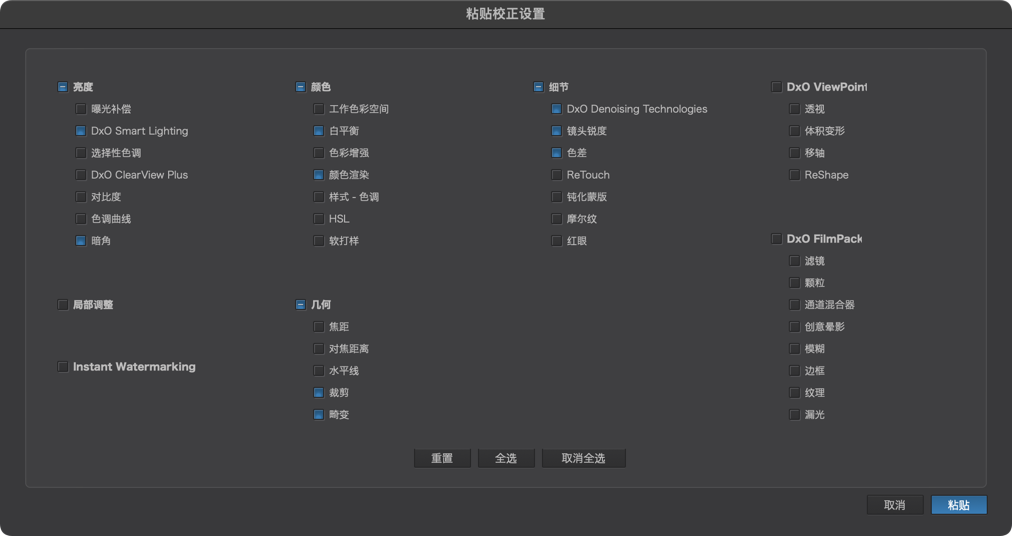The height and width of the screenshot is (536, 1012).
Task: Click the 取消全选 button
Action: tap(583, 459)
